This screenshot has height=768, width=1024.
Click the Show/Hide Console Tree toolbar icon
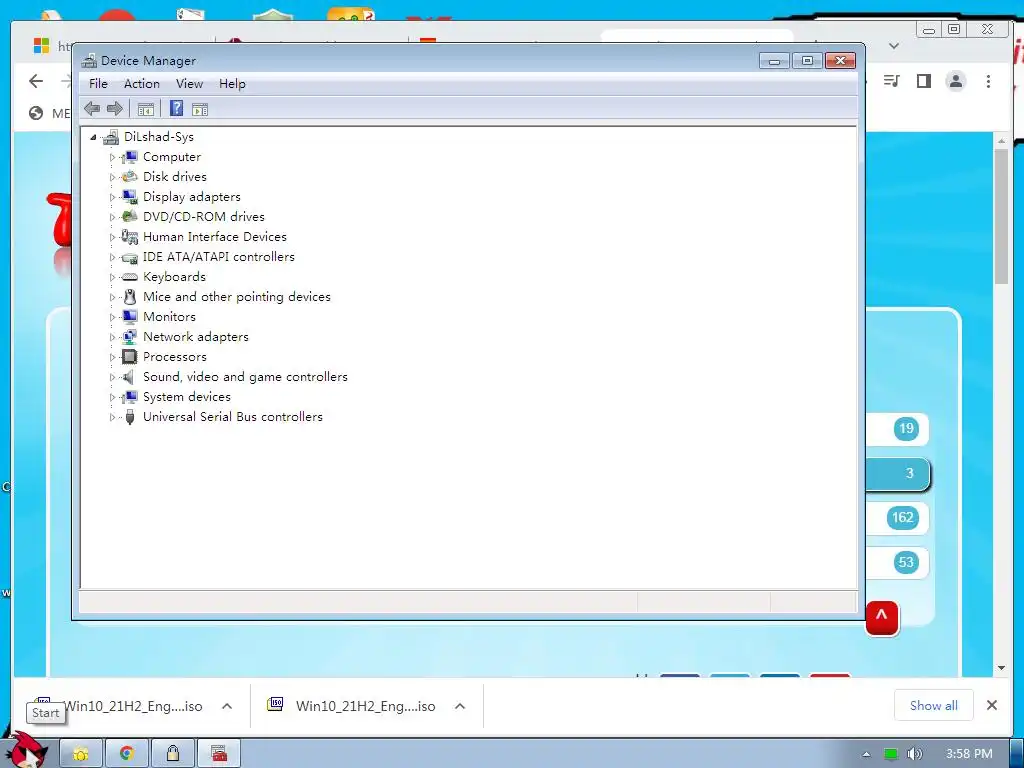146,109
